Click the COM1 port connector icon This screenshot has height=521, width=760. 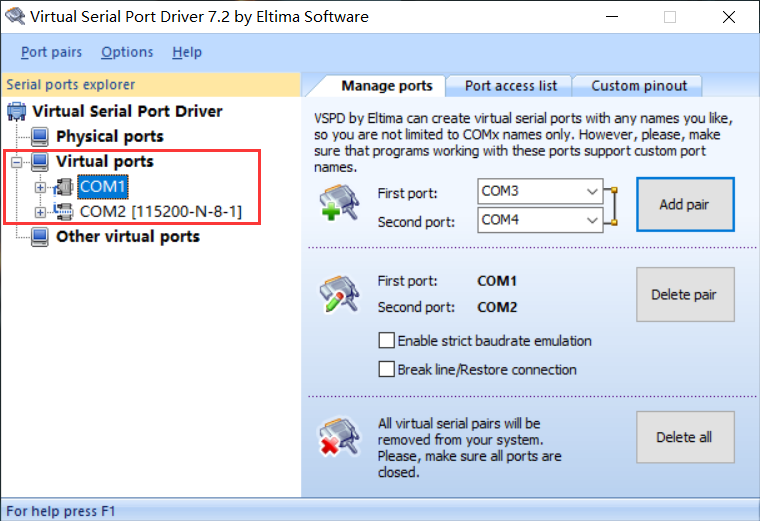click(x=64, y=187)
